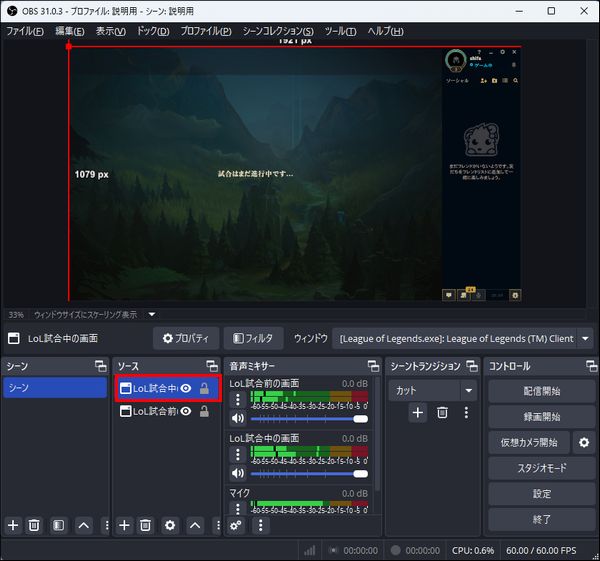Image resolution: width=600 pixels, height=561 pixels.
Task: Delete selected scene with trash icon
Action: click(34, 525)
